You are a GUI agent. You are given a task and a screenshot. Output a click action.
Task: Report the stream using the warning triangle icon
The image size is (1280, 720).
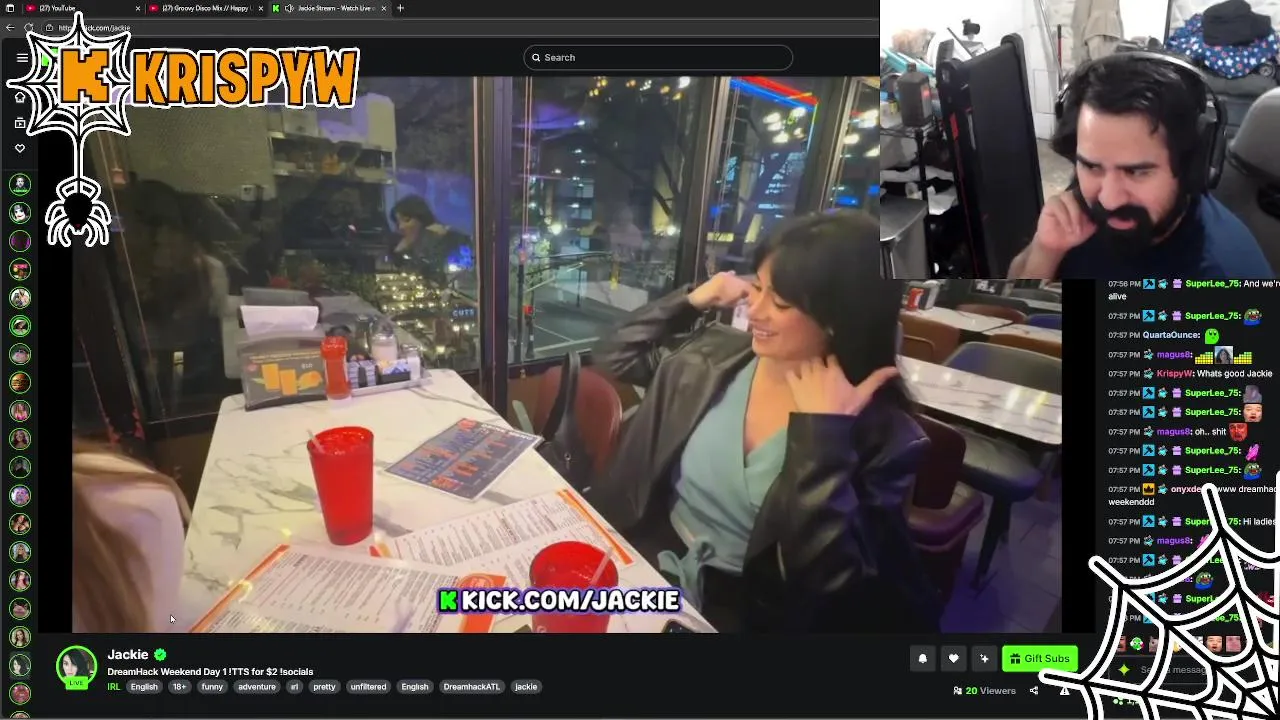[1064, 690]
